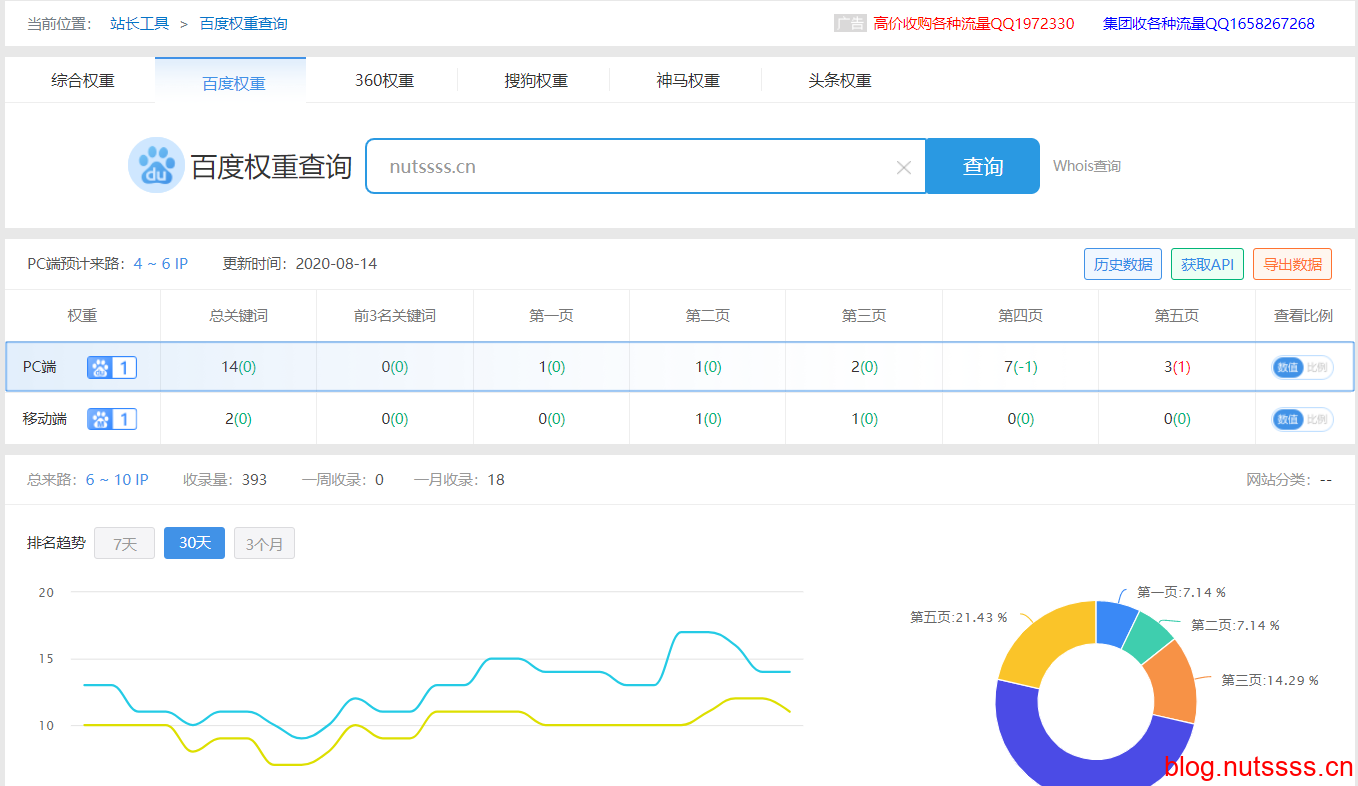Open the 神马权重 tab
This screenshot has width=1358, height=786.
coord(688,81)
